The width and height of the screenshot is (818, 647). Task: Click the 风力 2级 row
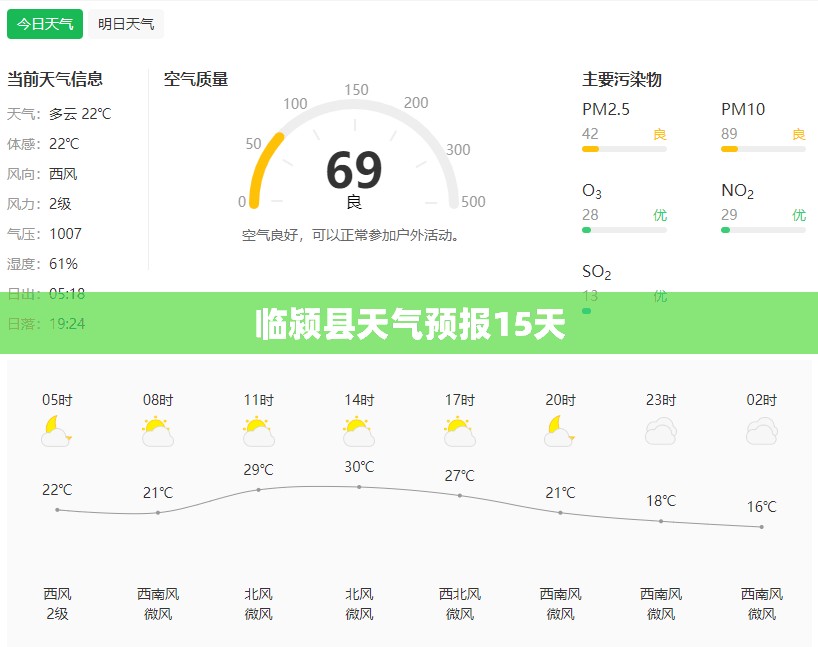39,204
